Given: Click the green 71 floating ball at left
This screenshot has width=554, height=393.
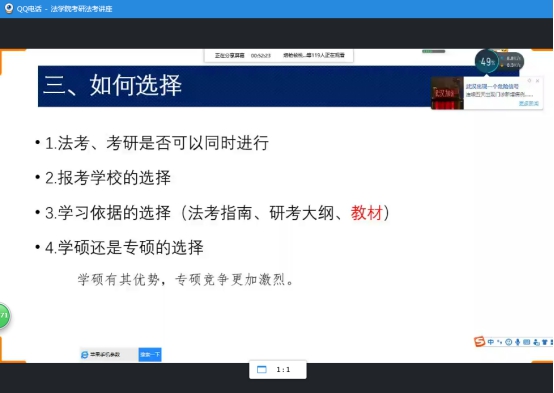Looking at the screenshot, I should (x=4, y=316).
